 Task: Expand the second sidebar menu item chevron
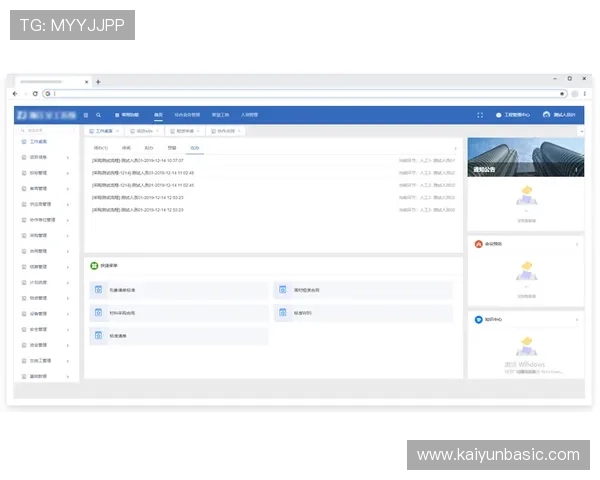click(x=68, y=158)
